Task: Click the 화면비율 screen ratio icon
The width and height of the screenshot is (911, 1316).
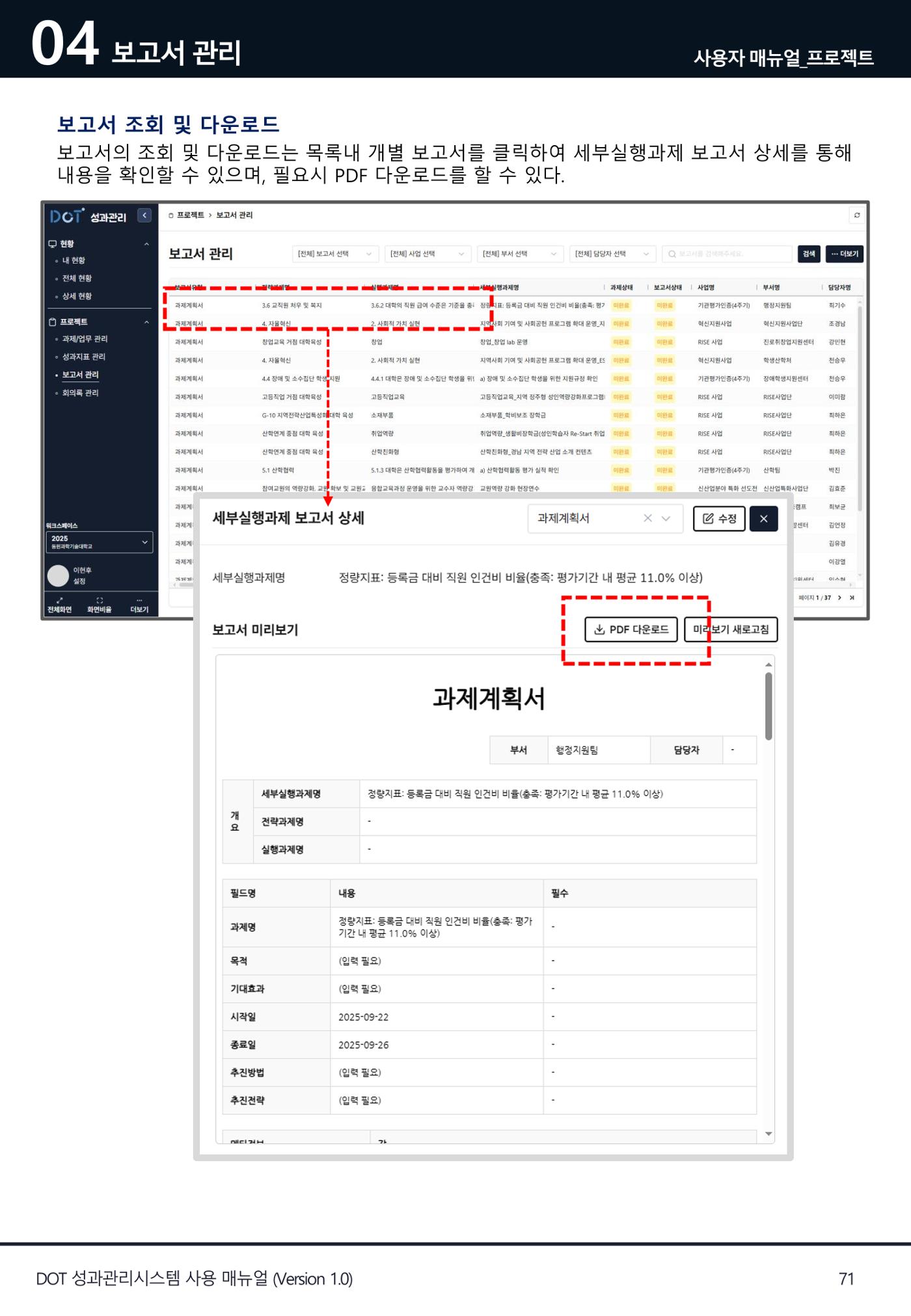Action: [100, 600]
